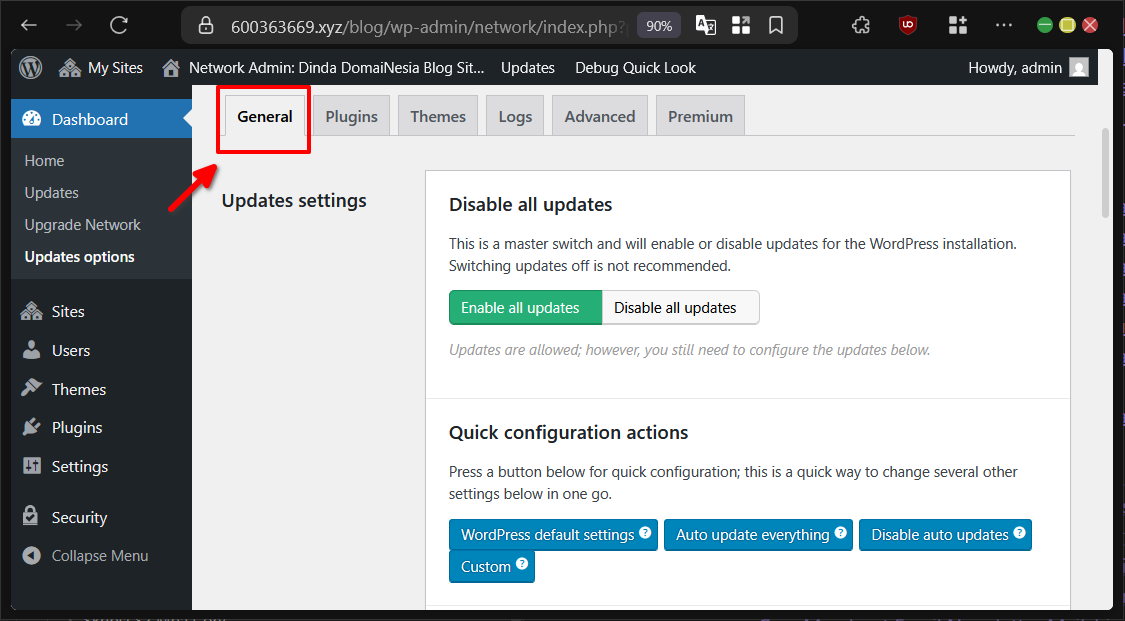The width and height of the screenshot is (1125, 621).
Task: Click the bookmark icon in the address bar
Action: coord(776,25)
